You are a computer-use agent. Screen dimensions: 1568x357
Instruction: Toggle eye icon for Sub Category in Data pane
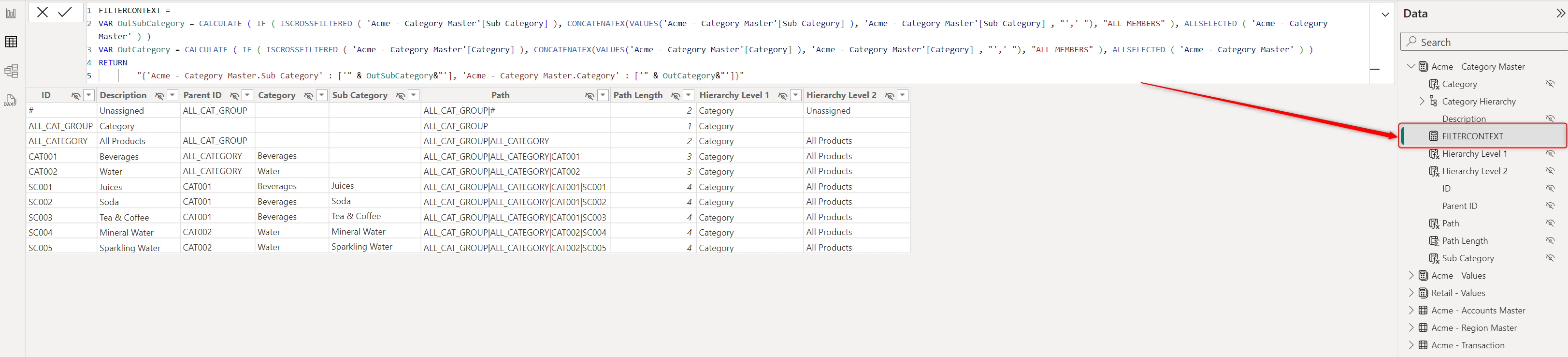coord(1550,258)
